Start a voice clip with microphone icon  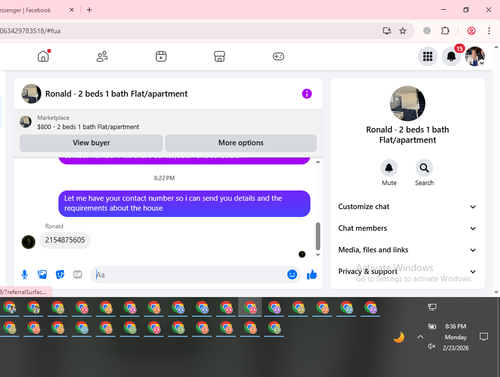[24, 275]
